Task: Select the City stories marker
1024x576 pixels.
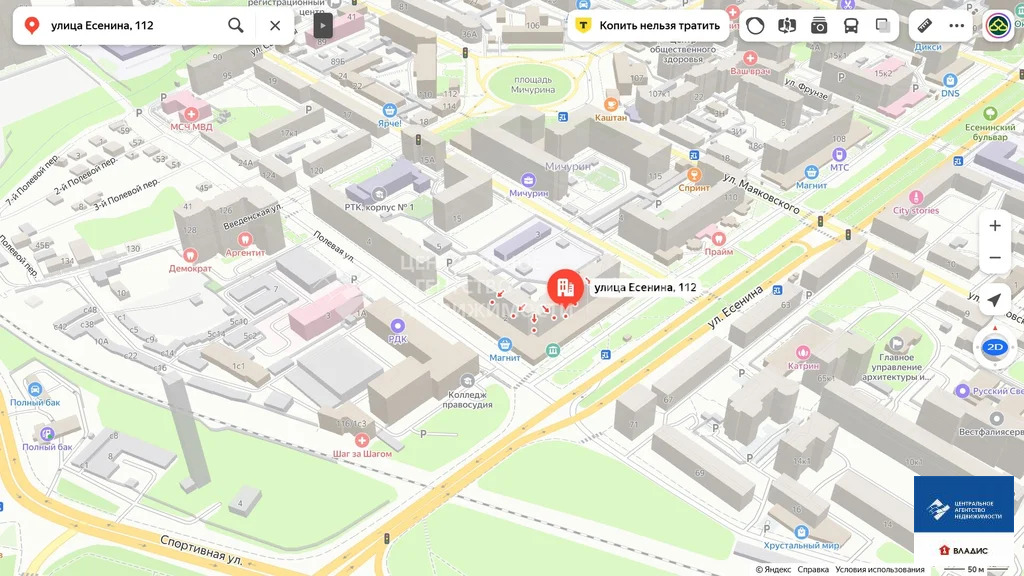Action: pyautogui.click(x=916, y=197)
